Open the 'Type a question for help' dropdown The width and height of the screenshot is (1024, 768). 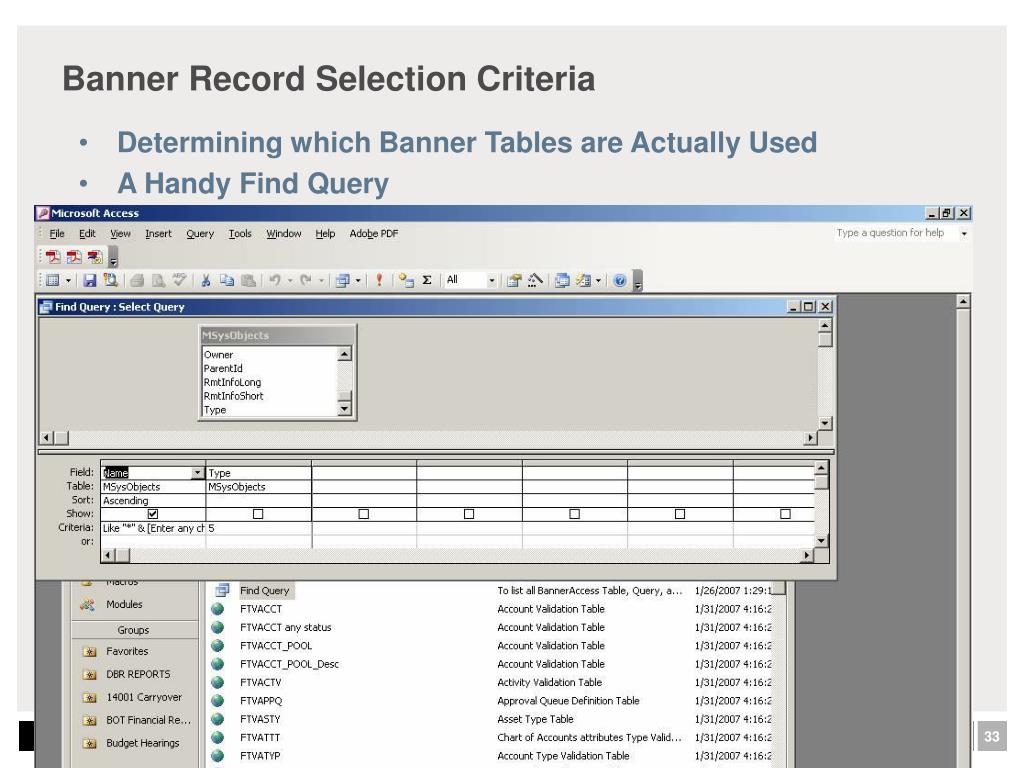tap(964, 234)
